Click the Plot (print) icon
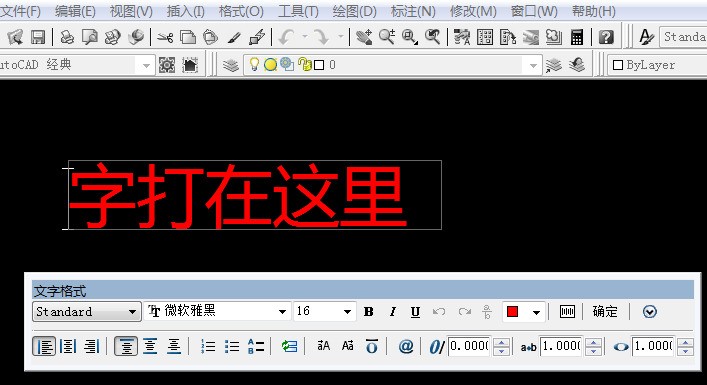 67,37
